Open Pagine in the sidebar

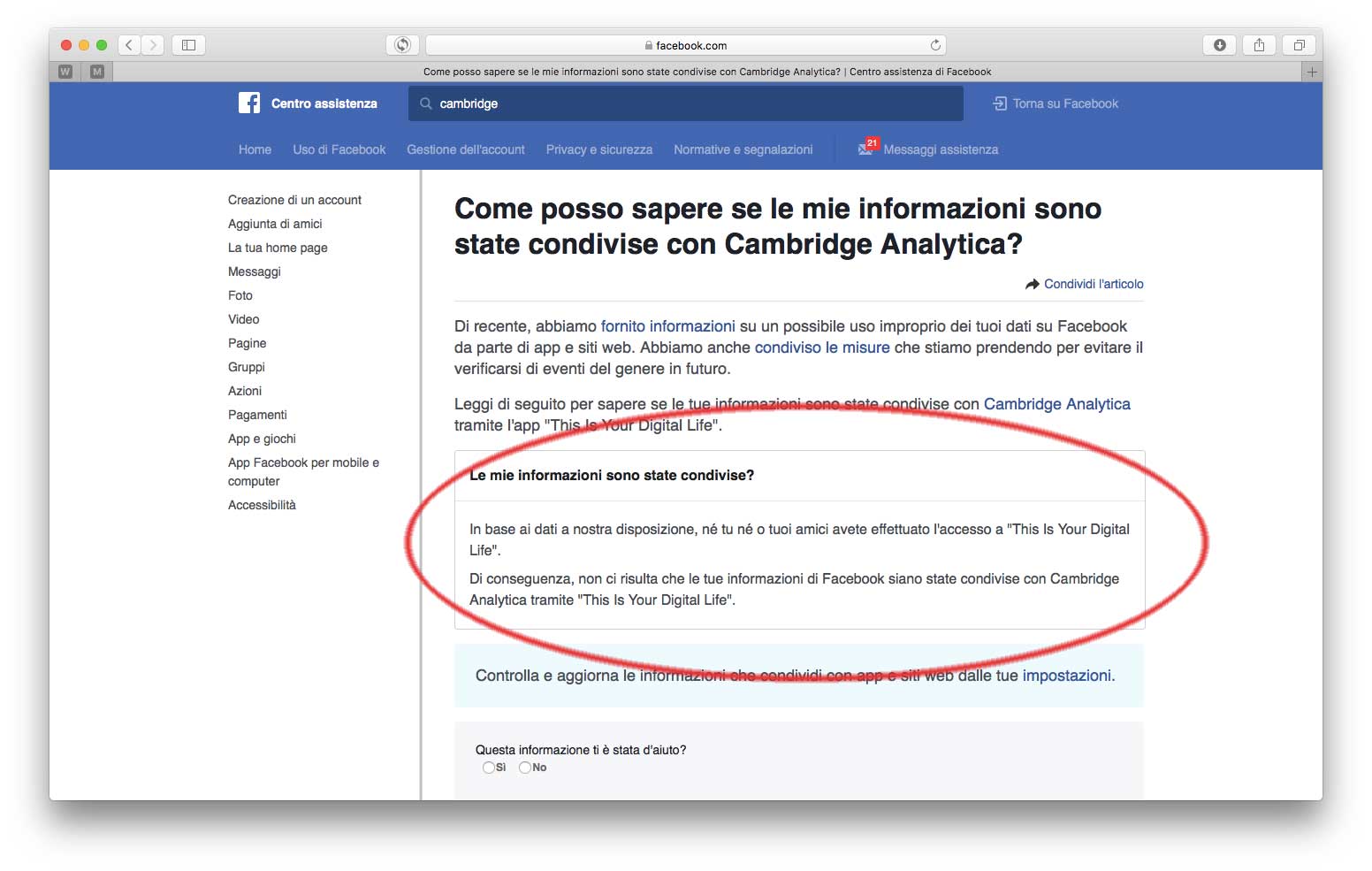click(x=247, y=343)
